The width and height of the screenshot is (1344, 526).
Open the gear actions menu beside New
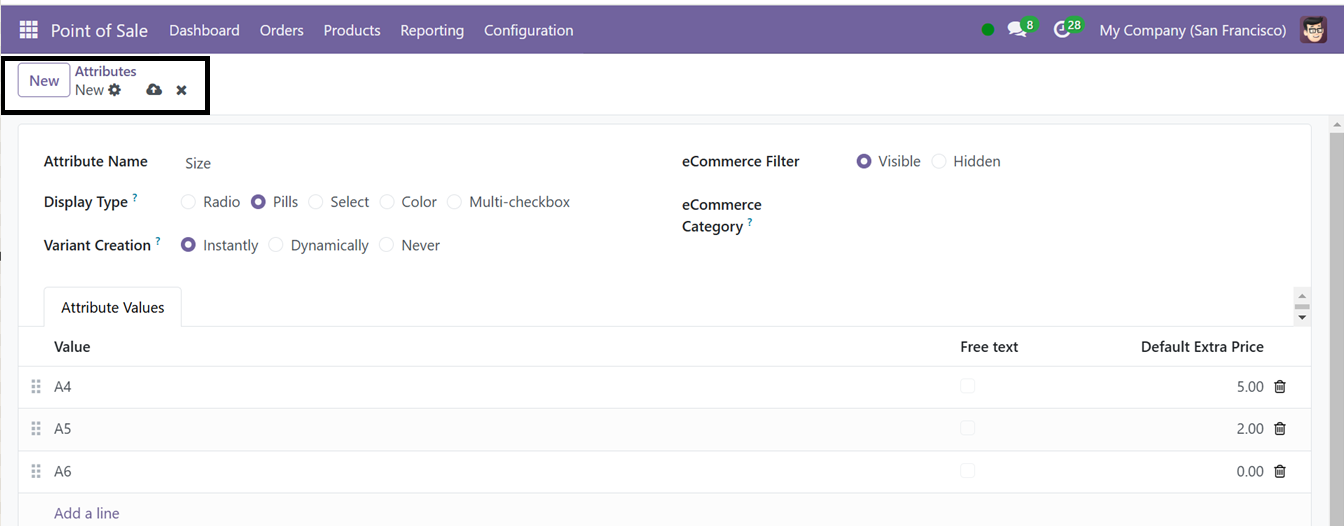click(115, 90)
